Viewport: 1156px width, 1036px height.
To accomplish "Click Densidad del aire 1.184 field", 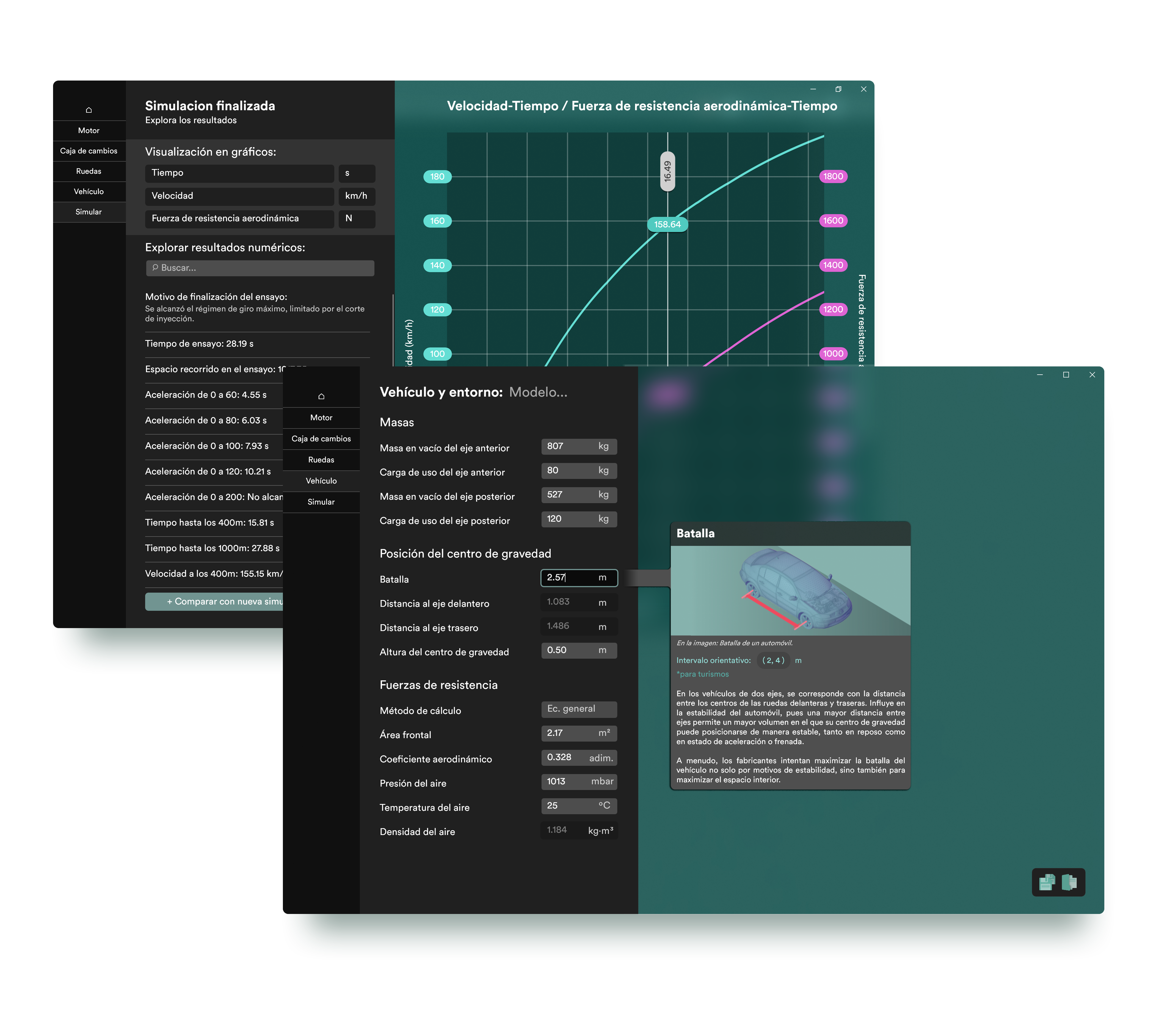I will [x=579, y=830].
